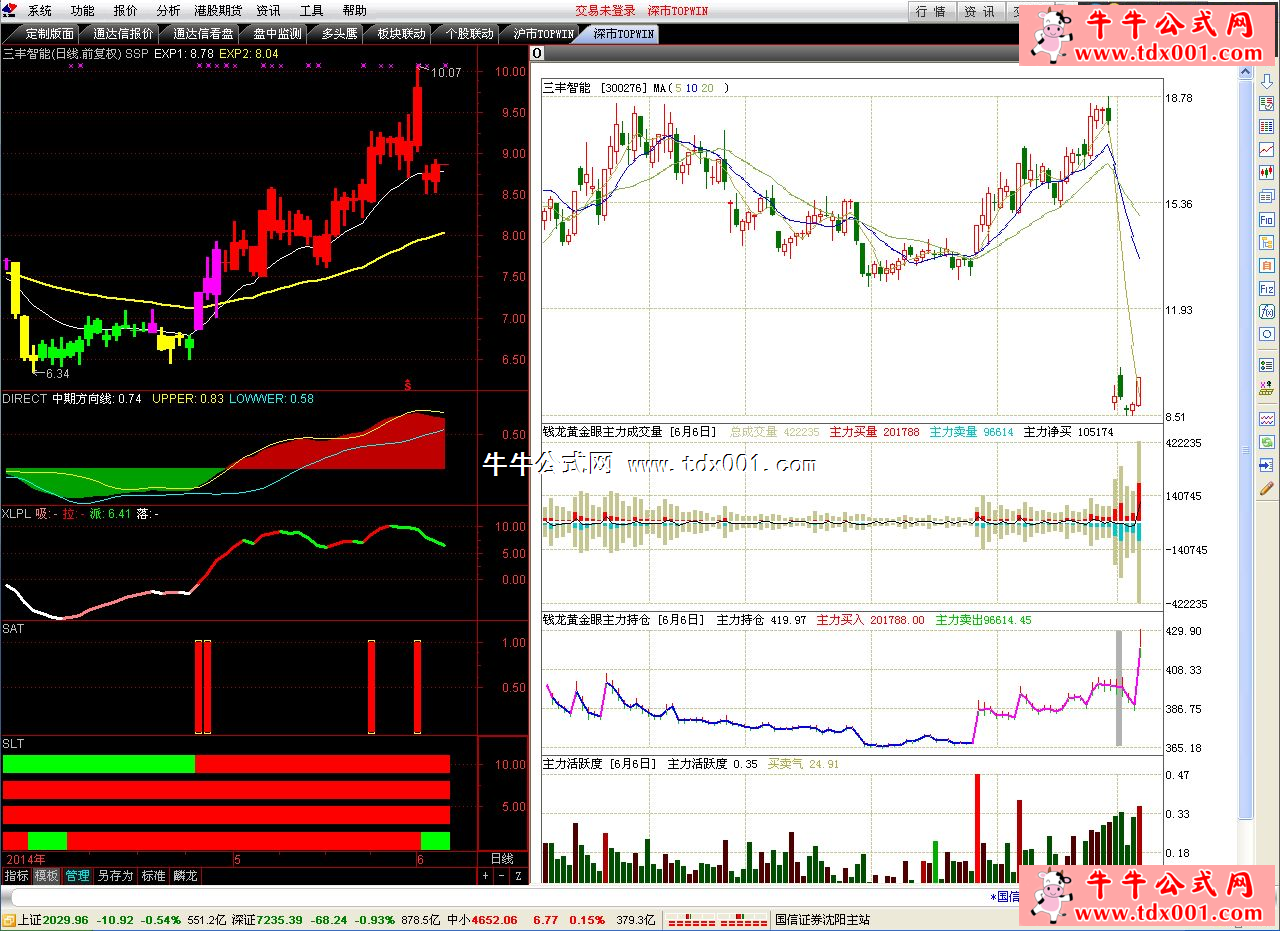Click the right panel vertical scrollbar

[1245, 450]
